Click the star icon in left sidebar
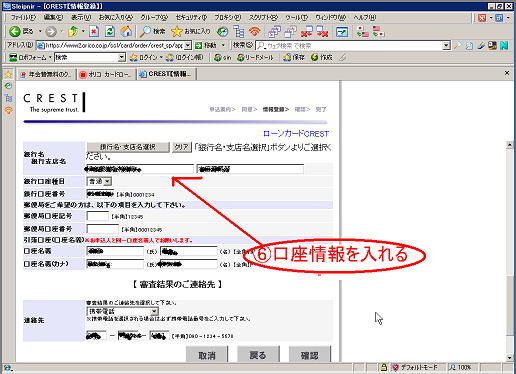The height and width of the screenshot is (374, 516). (8, 75)
